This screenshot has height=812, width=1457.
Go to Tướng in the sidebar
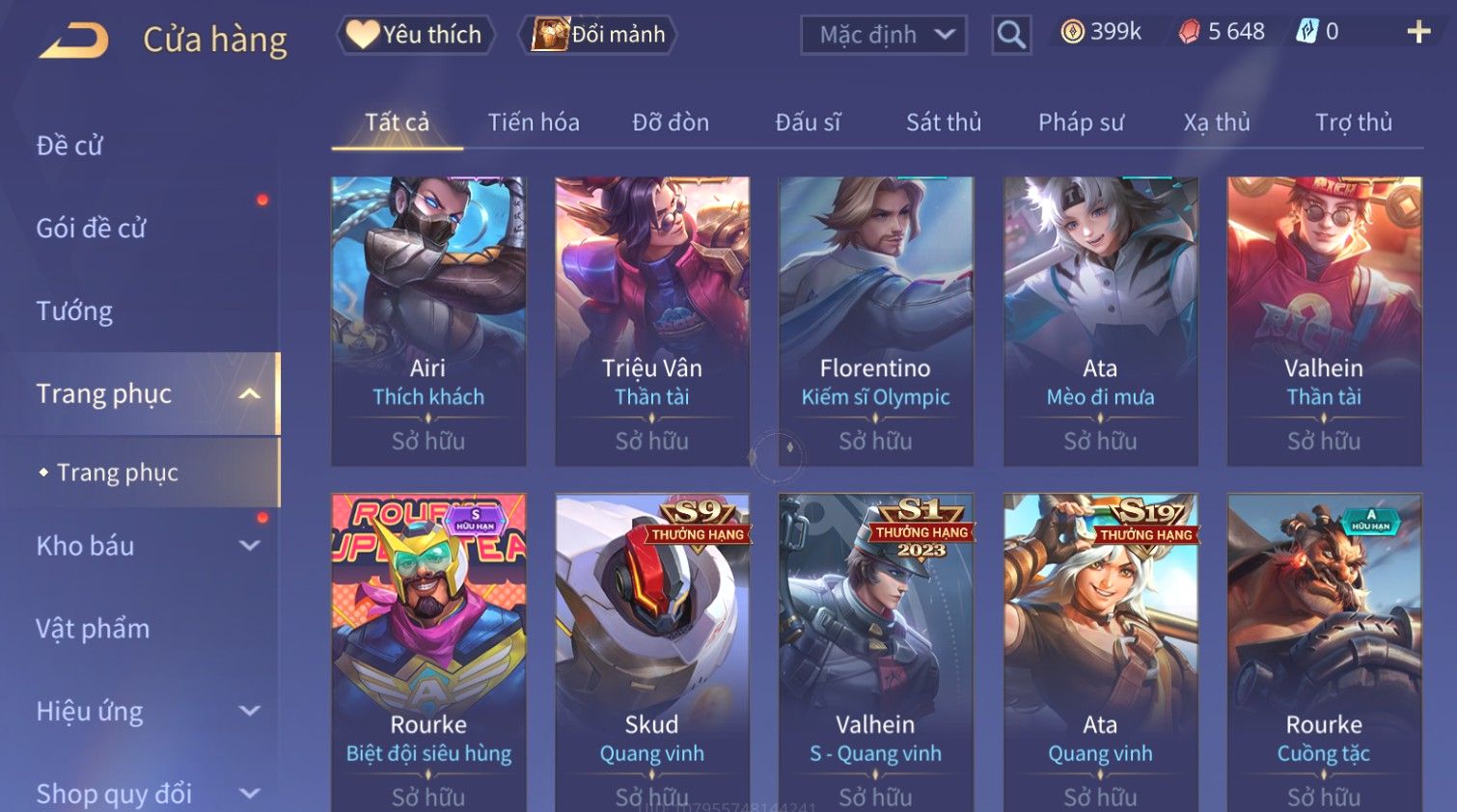tap(74, 311)
